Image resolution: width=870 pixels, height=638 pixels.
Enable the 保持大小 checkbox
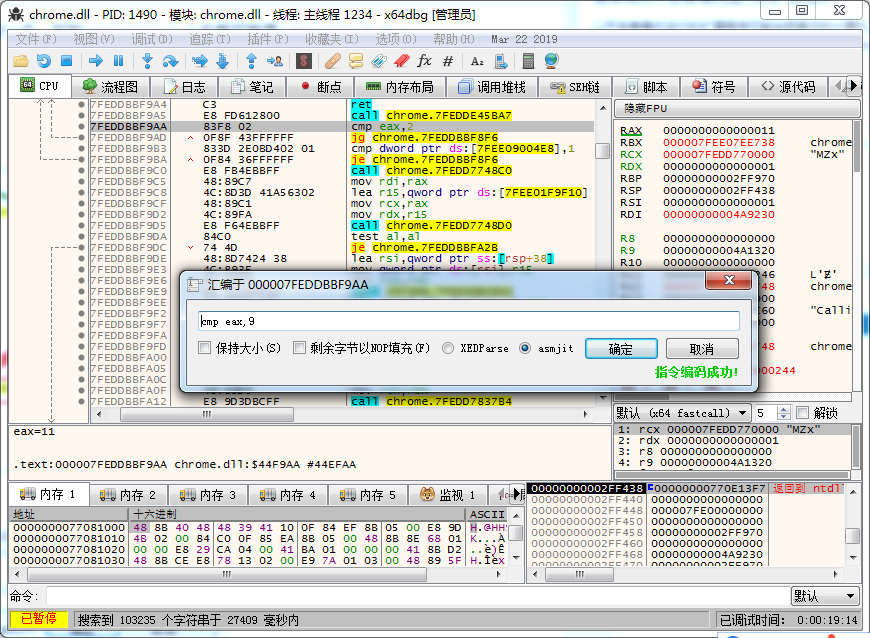(205, 348)
